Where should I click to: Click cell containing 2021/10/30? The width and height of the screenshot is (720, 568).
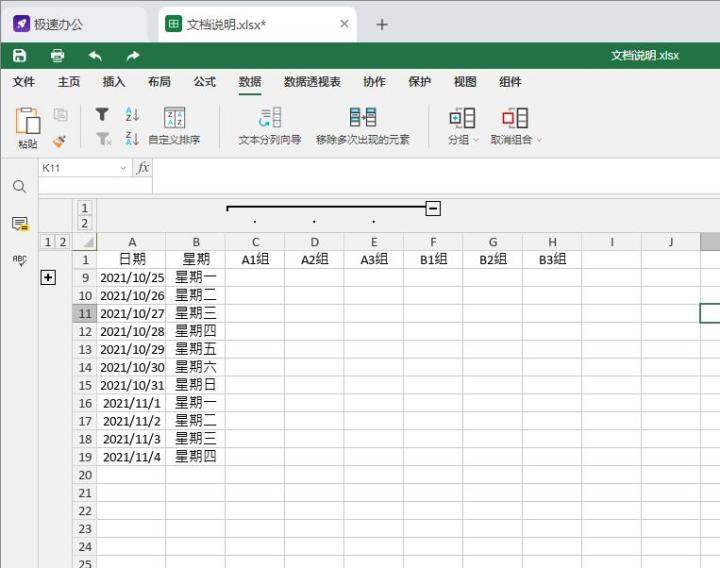(131, 367)
